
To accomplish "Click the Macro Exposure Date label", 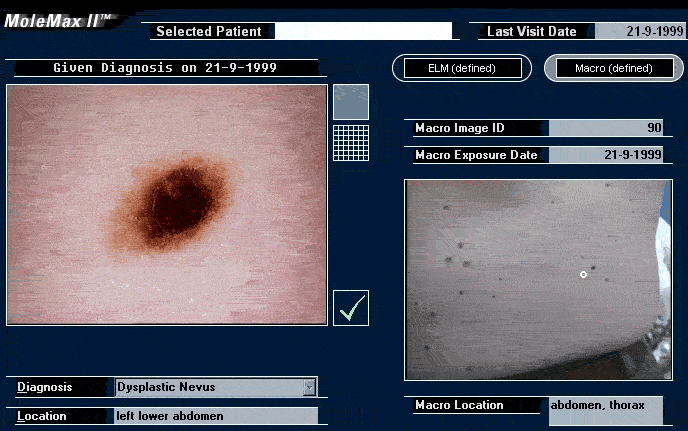I will coord(476,155).
